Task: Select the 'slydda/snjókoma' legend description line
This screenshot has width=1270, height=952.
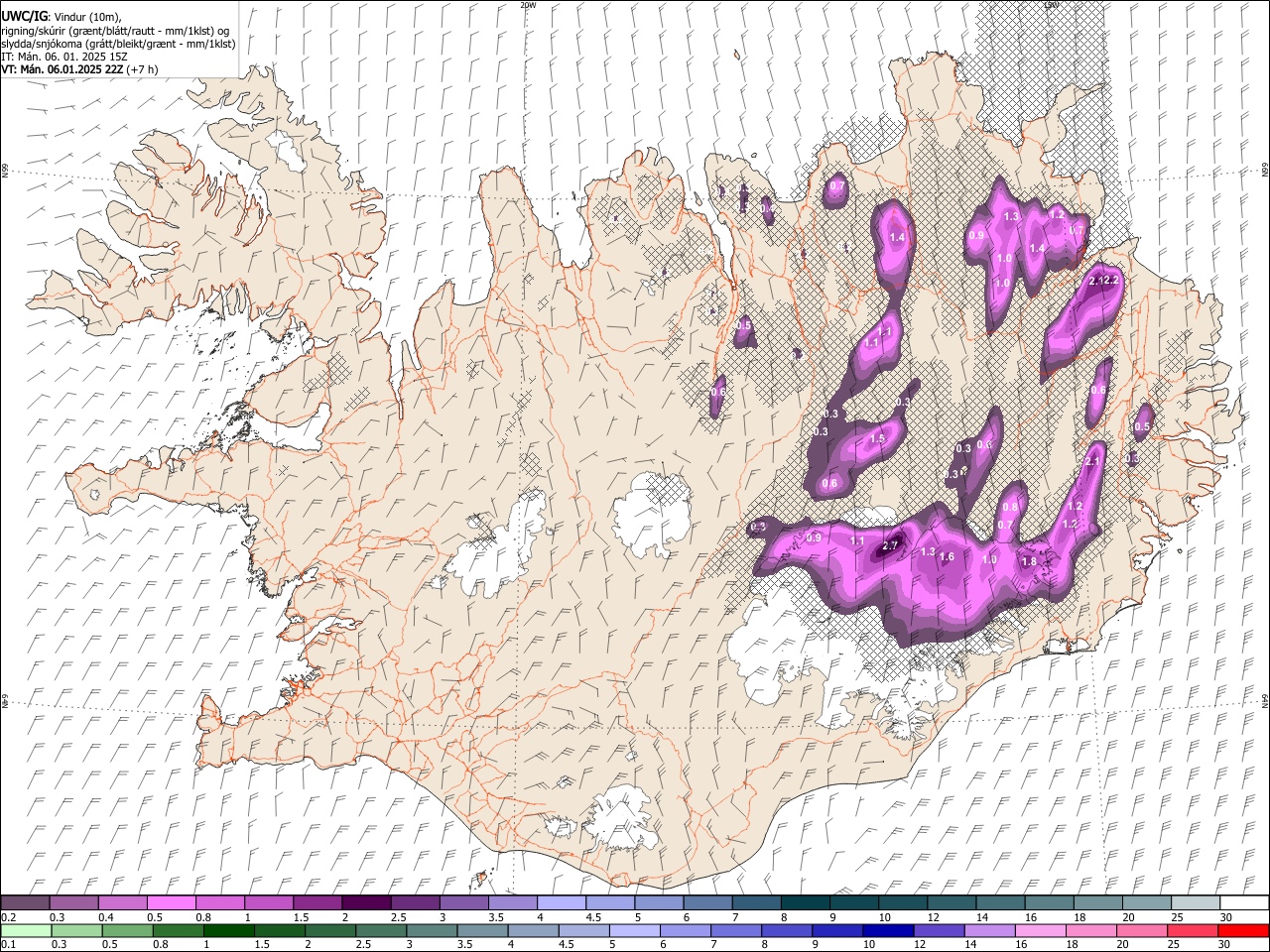Action: [118, 44]
